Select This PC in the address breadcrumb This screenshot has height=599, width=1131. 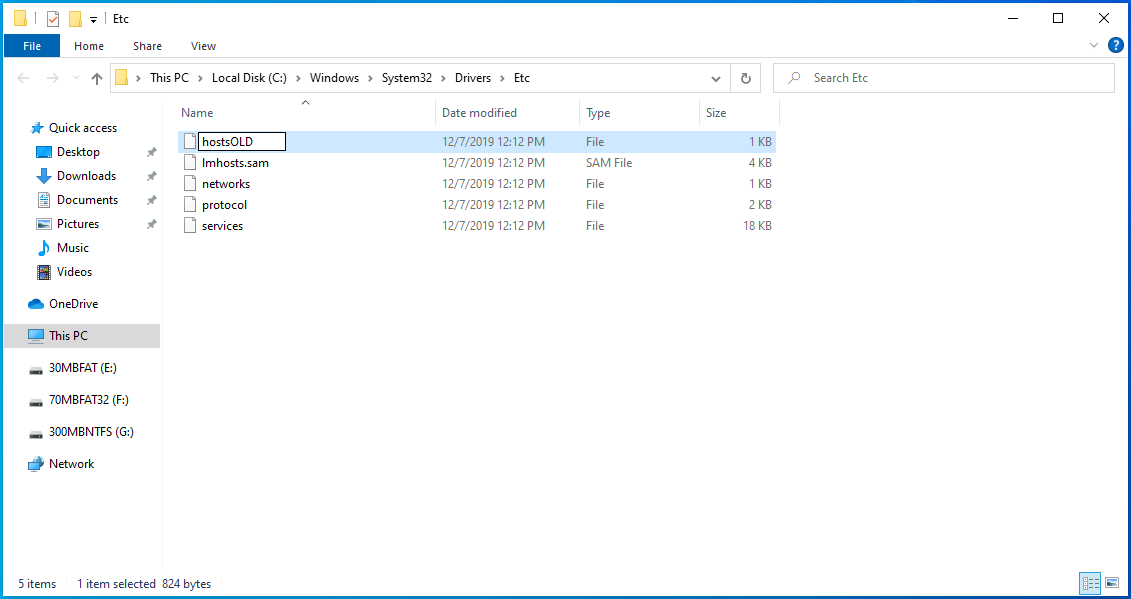tap(170, 78)
